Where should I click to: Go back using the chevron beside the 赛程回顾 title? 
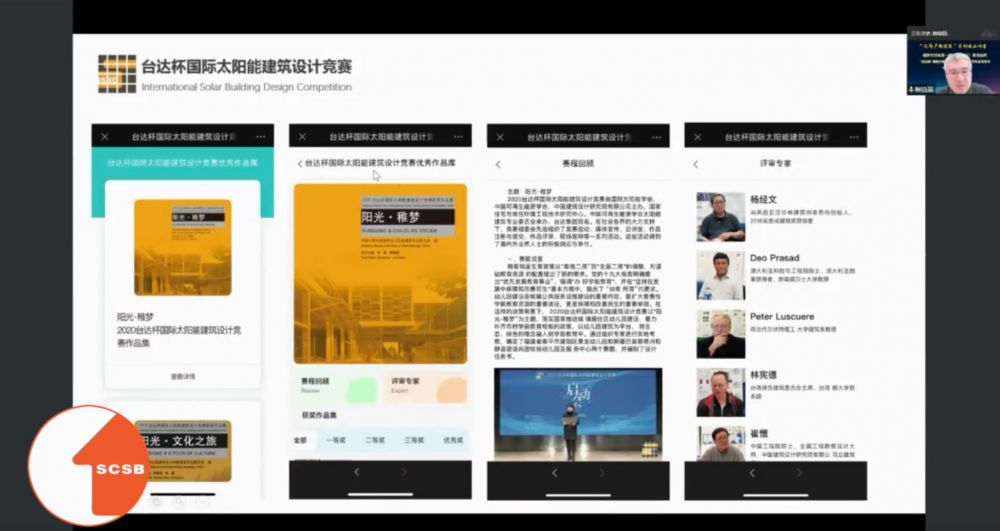tap(498, 164)
